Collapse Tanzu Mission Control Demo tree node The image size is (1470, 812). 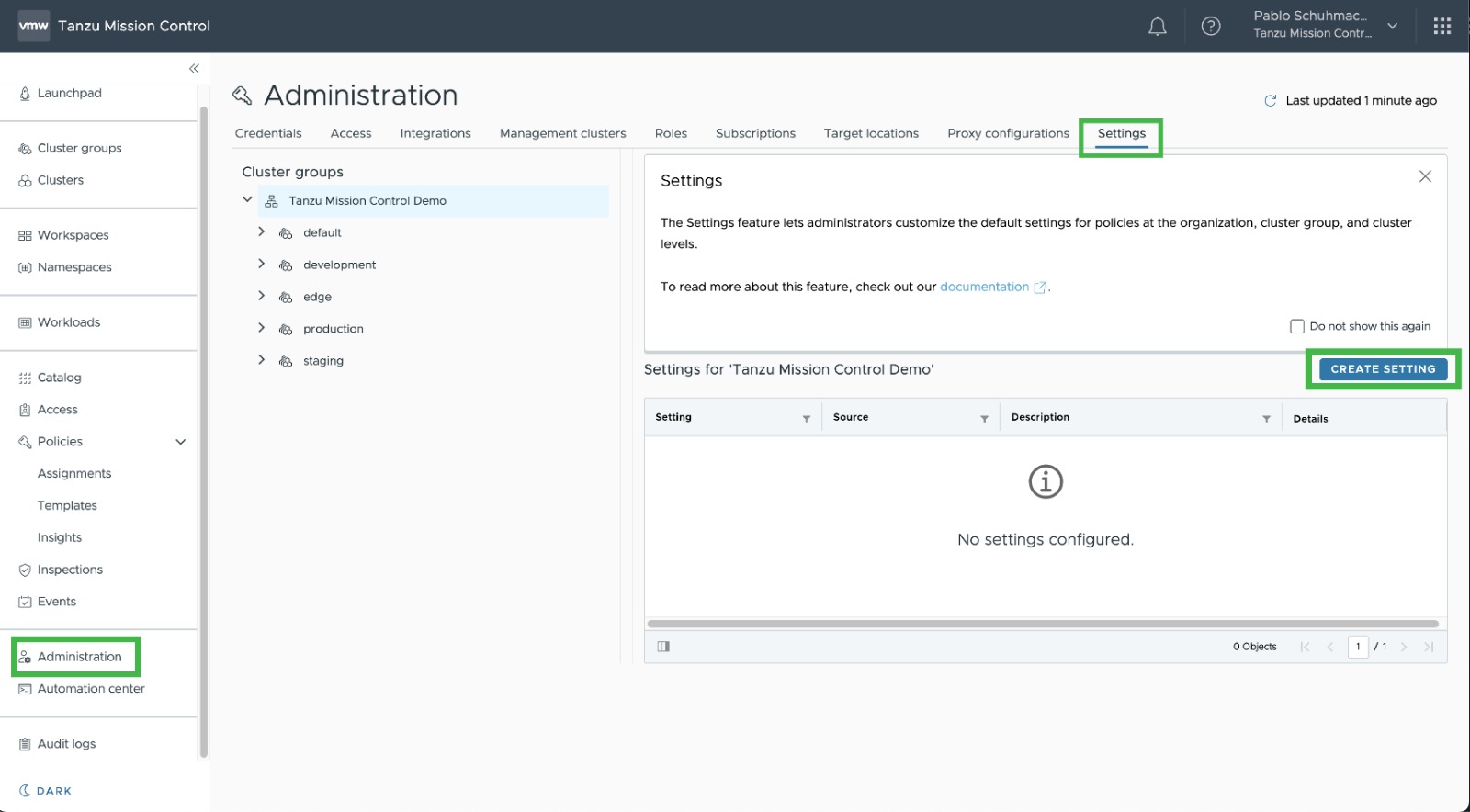(x=247, y=199)
